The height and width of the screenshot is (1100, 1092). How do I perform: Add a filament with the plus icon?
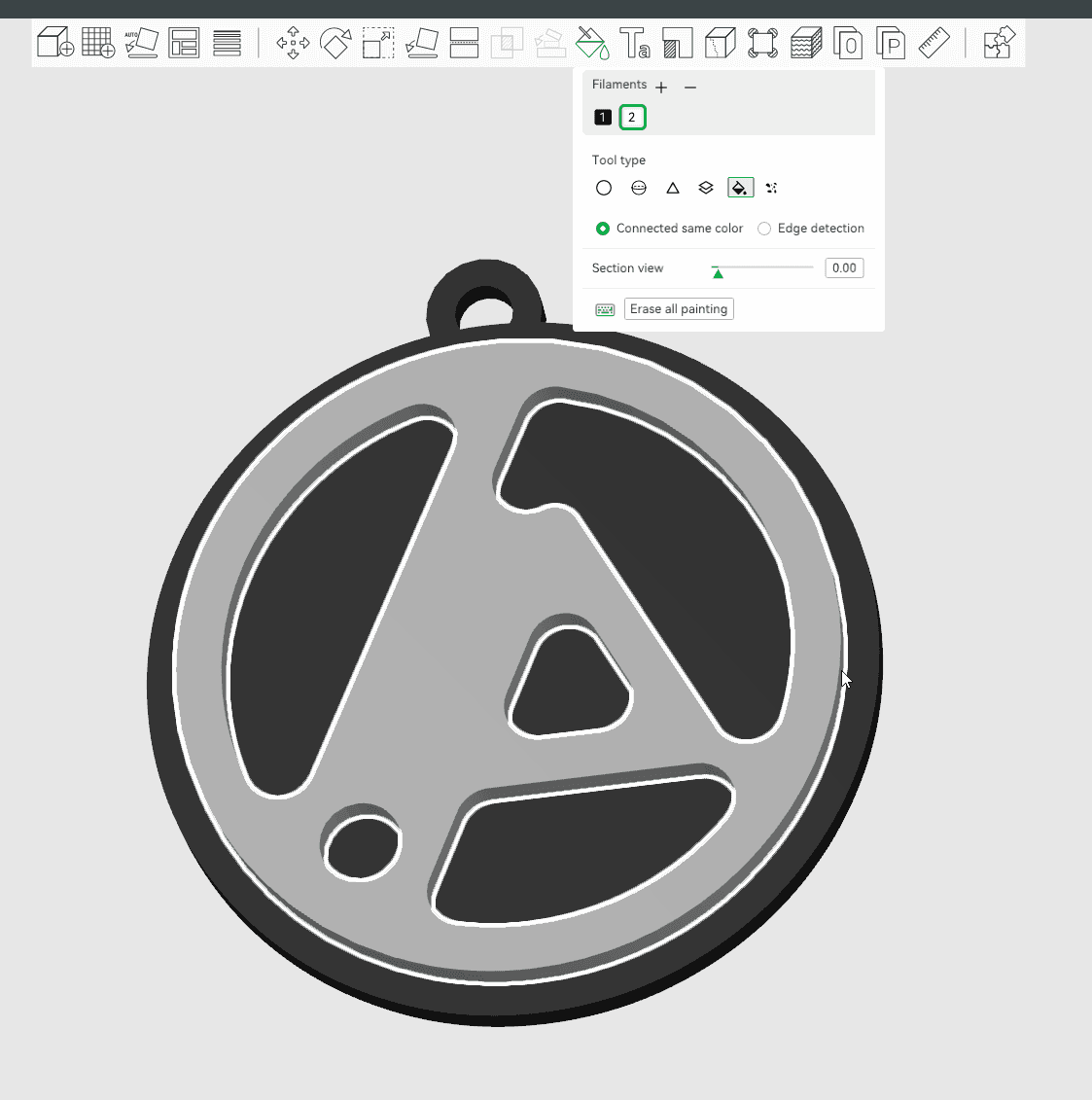(x=660, y=87)
